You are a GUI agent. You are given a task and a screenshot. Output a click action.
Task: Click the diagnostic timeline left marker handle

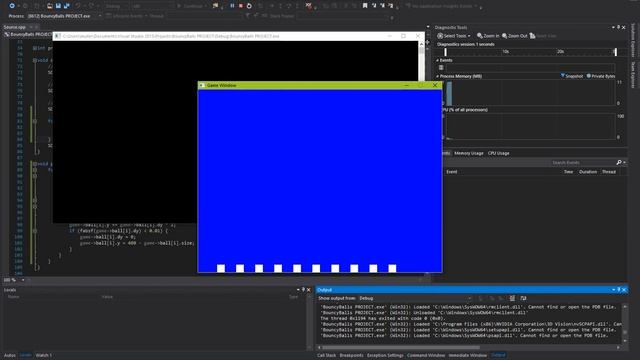pos(445,52)
